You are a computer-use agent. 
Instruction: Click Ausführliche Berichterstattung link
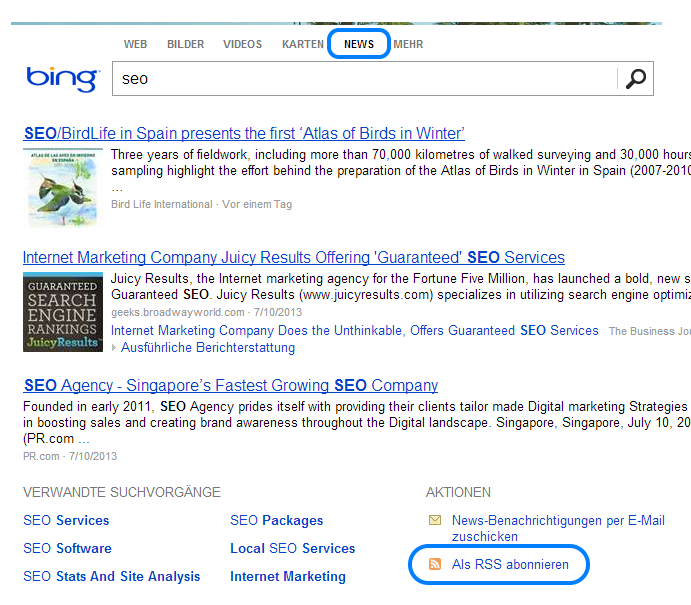coord(208,348)
